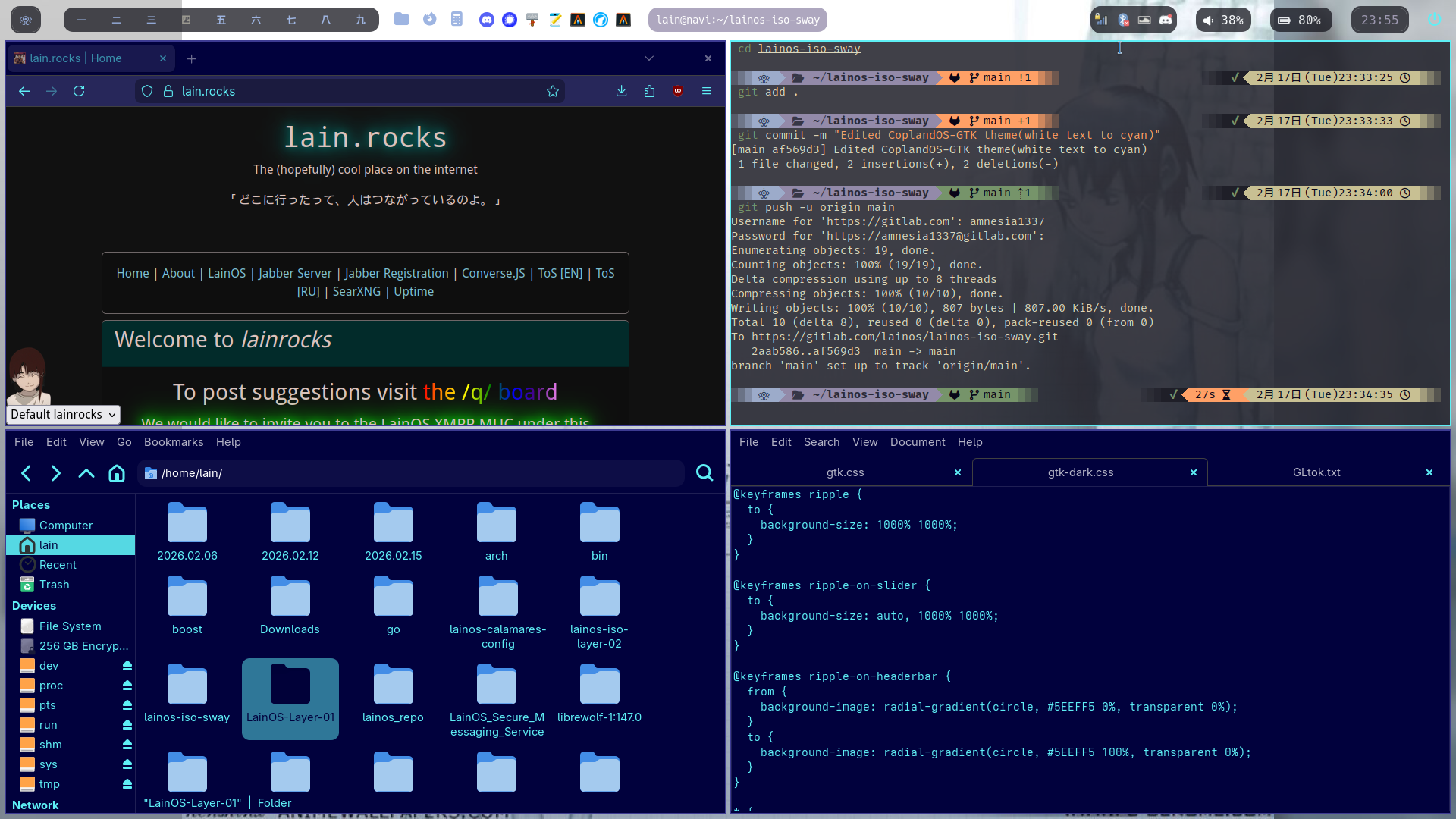1456x819 pixels.
Task: Bookmark page with star icon
Action: coord(553,91)
